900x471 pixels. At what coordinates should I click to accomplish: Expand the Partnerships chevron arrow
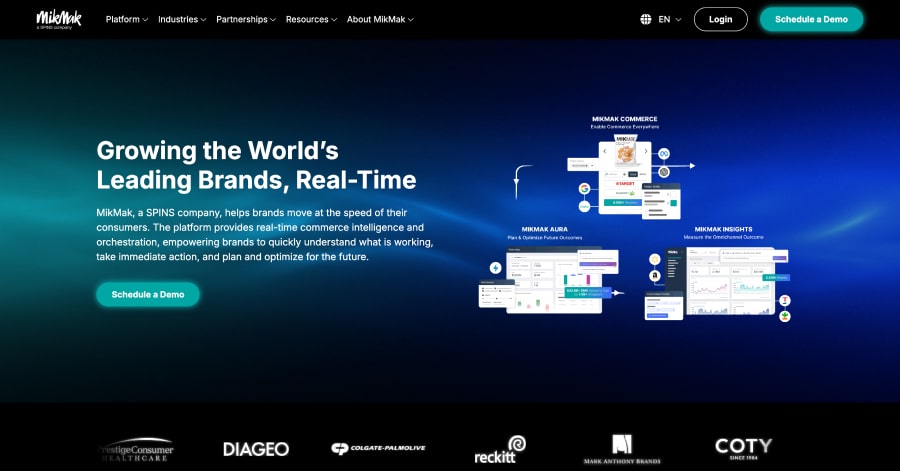coord(273,20)
